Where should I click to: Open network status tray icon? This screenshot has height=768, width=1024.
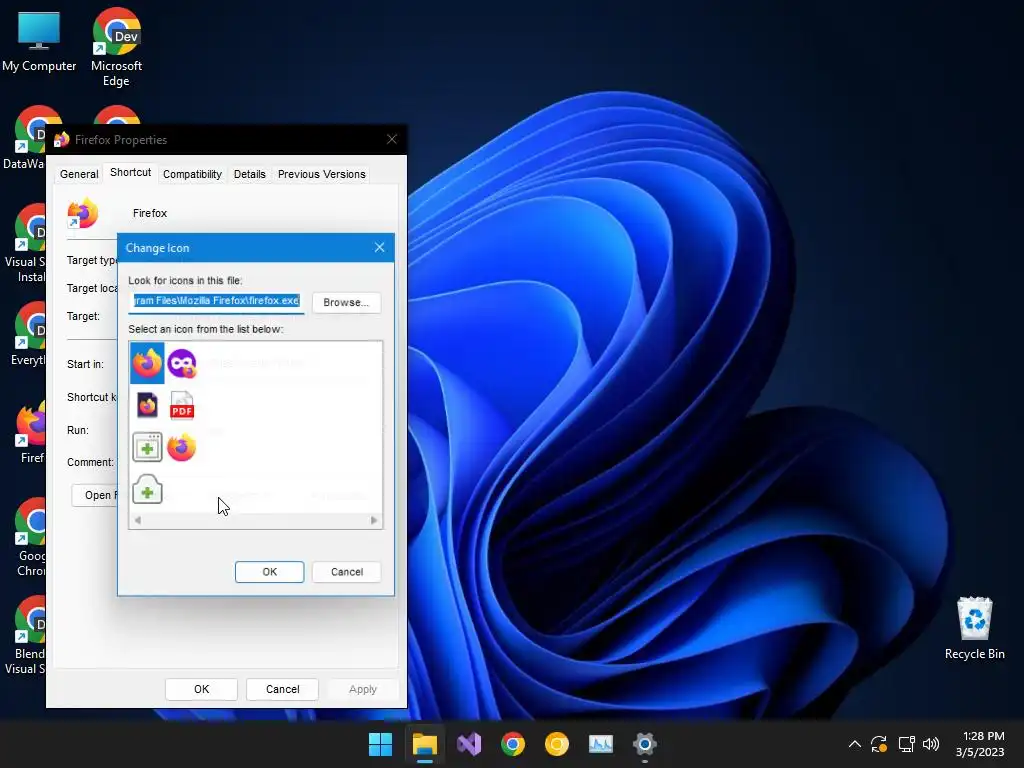point(906,744)
